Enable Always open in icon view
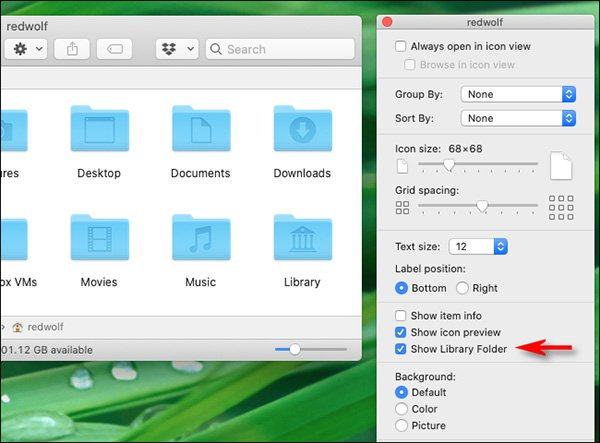This screenshot has height=443, width=600. click(401, 47)
